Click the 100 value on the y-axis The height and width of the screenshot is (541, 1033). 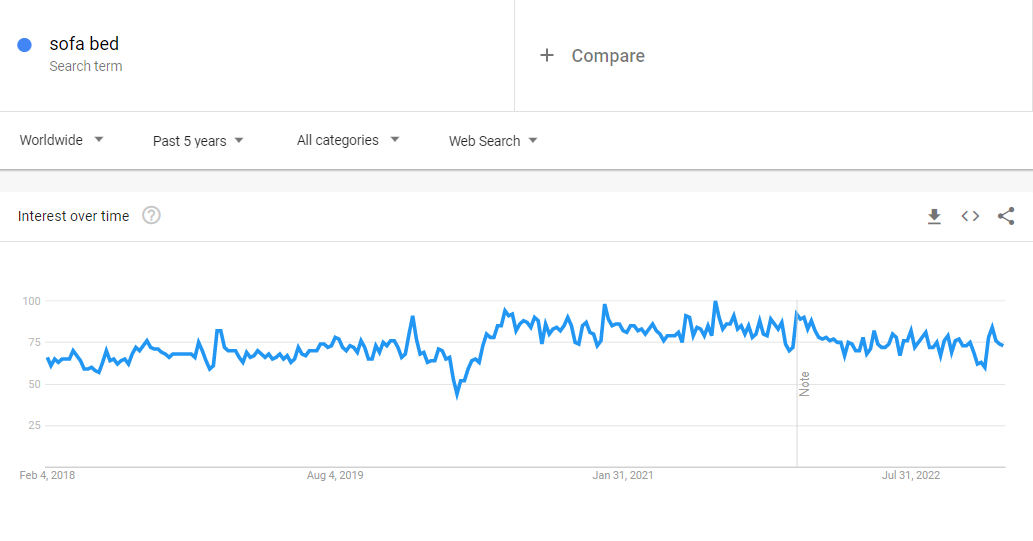(x=31, y=301)
